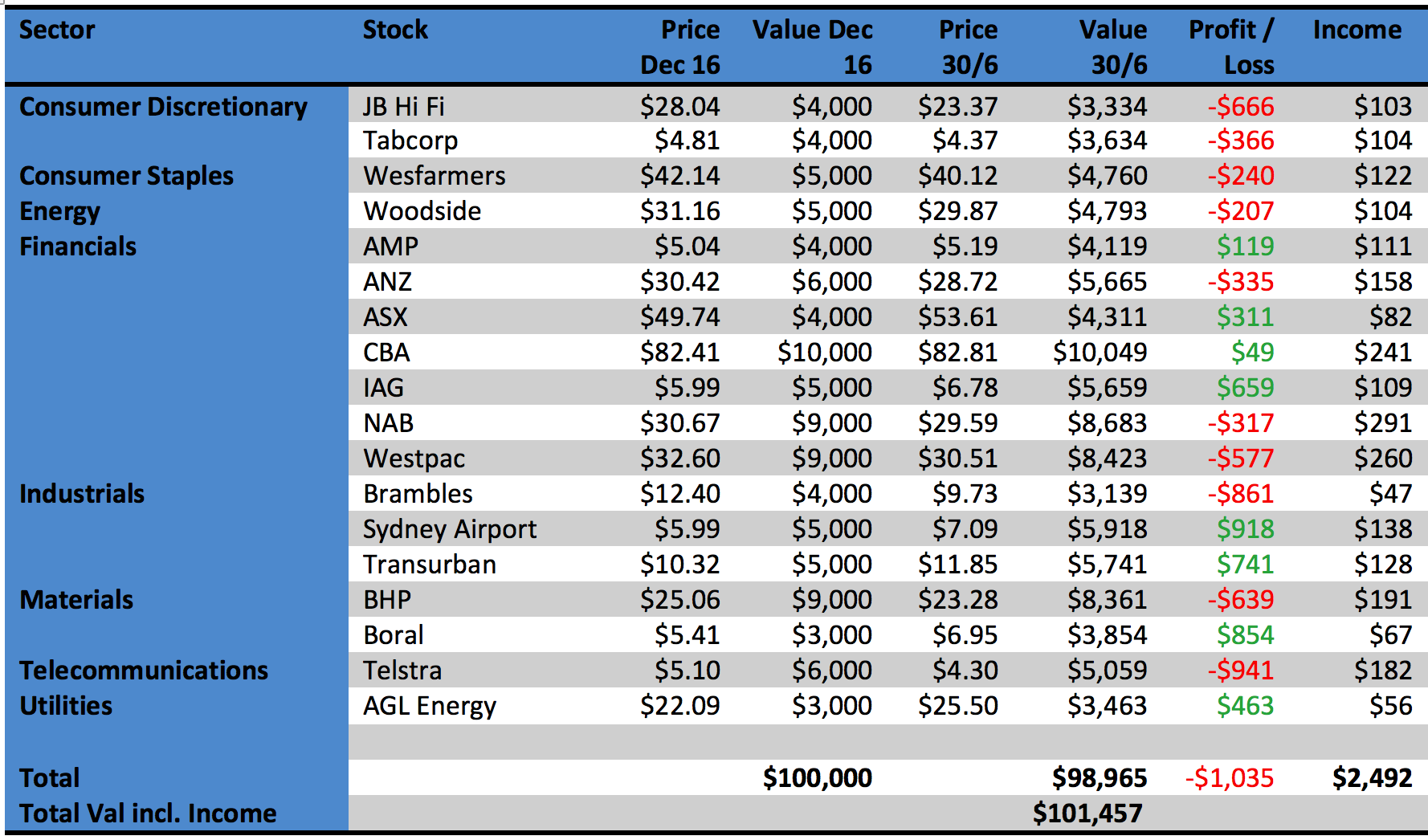Select Westpac's $32.60 December price
Image resolution: width=1428 pixels, height=840 pixels.
point(679,458)
